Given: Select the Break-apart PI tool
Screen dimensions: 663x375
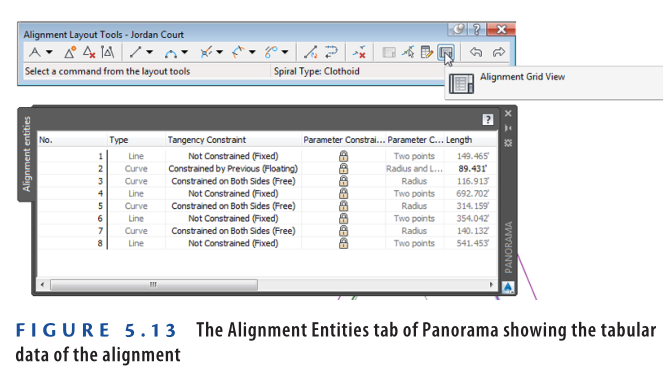Looking at the screenshot, I should [107, 52].
